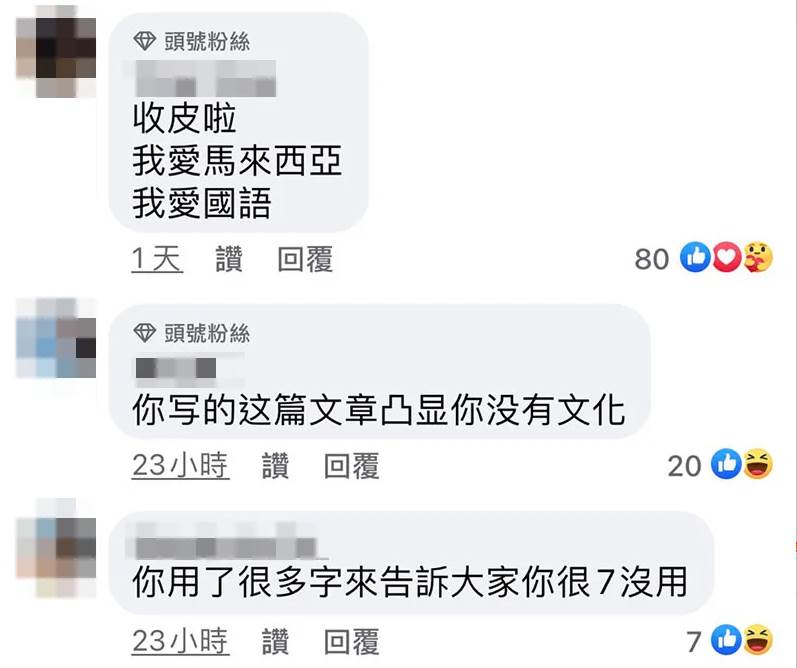
Task: Open the 23小時 timestamp on second comment
Action: 180,466
